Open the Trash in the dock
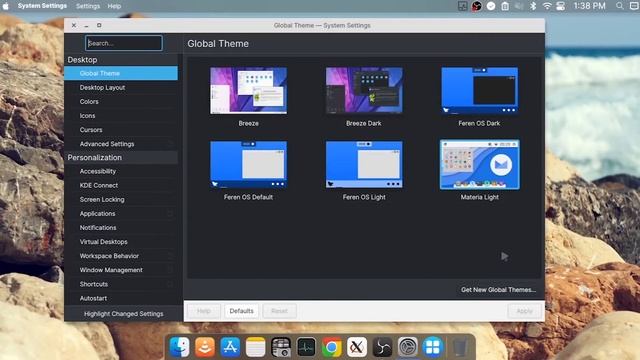This screenshot has width=640, height=360. (x=460, y=347)
